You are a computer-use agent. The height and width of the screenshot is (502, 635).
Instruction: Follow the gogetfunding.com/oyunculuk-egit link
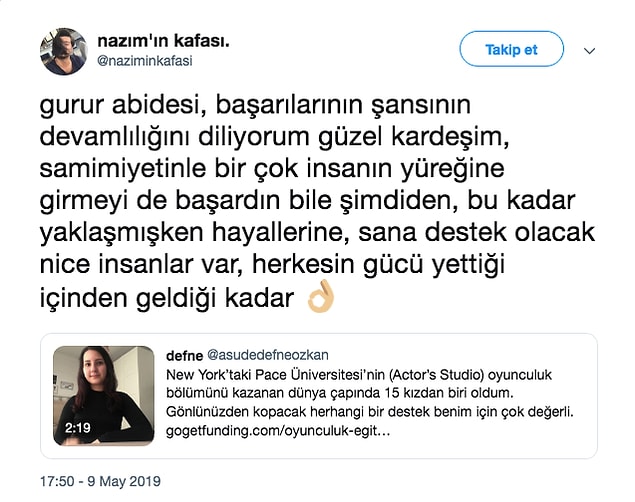(x=278, y=431)
